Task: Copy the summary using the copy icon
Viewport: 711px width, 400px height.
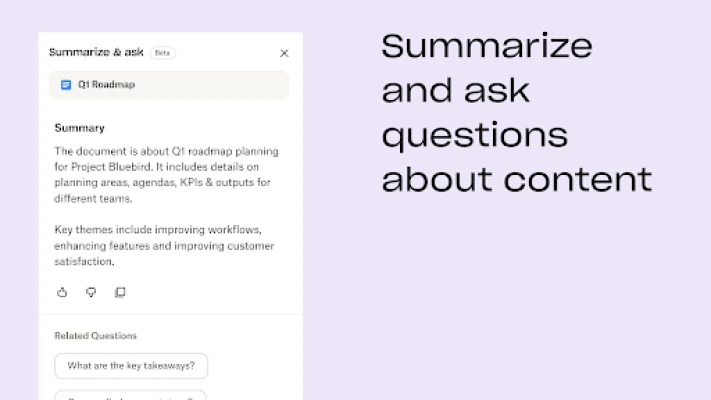Action: [120, 293]
